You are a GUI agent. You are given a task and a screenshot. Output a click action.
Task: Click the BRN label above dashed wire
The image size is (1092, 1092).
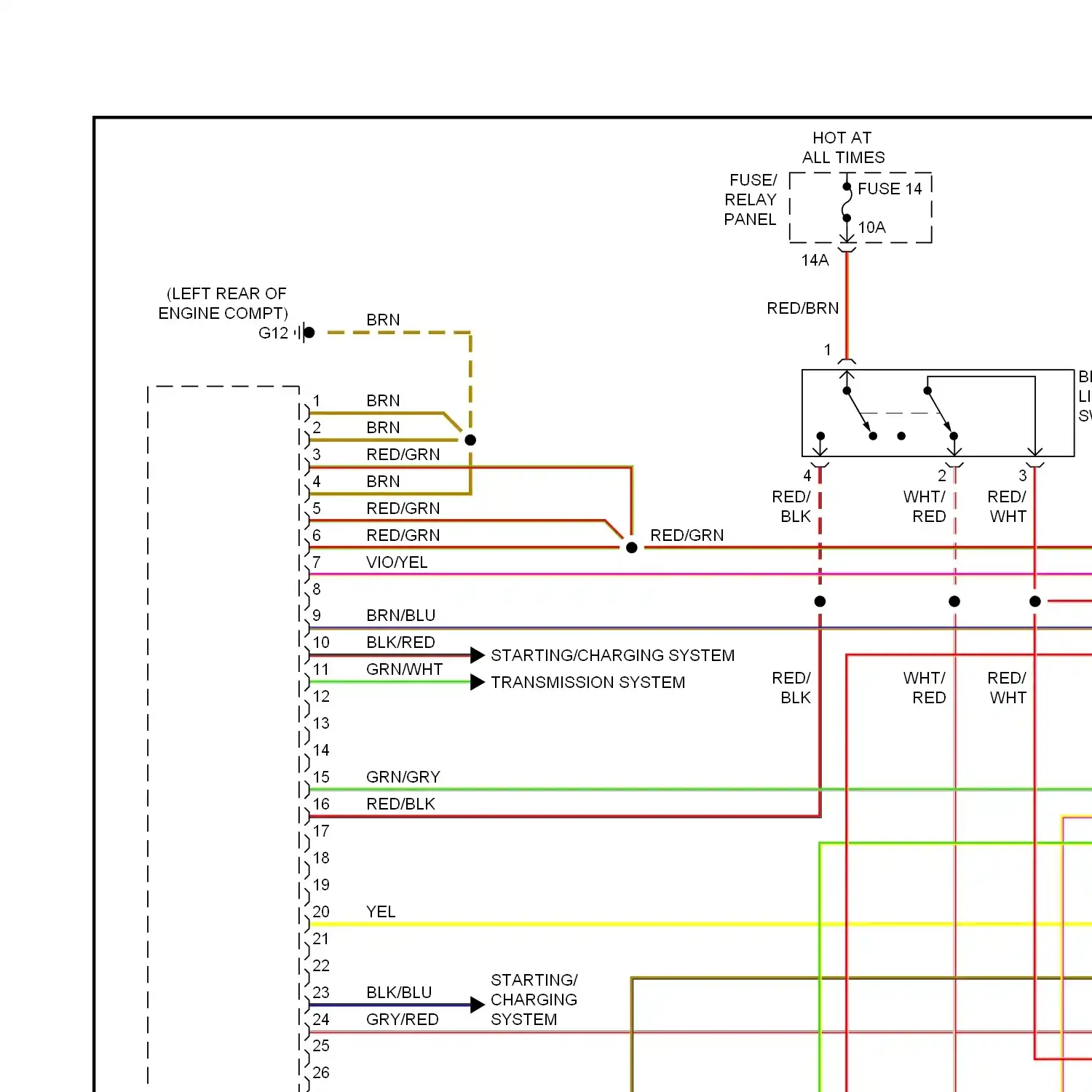coord(383,320)
